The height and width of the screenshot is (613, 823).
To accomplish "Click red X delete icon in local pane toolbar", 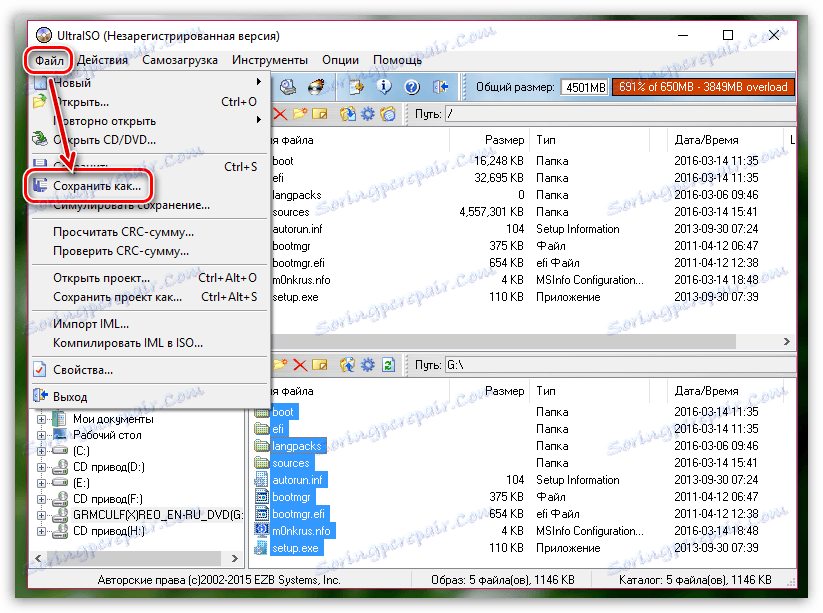I will [300, 365].
